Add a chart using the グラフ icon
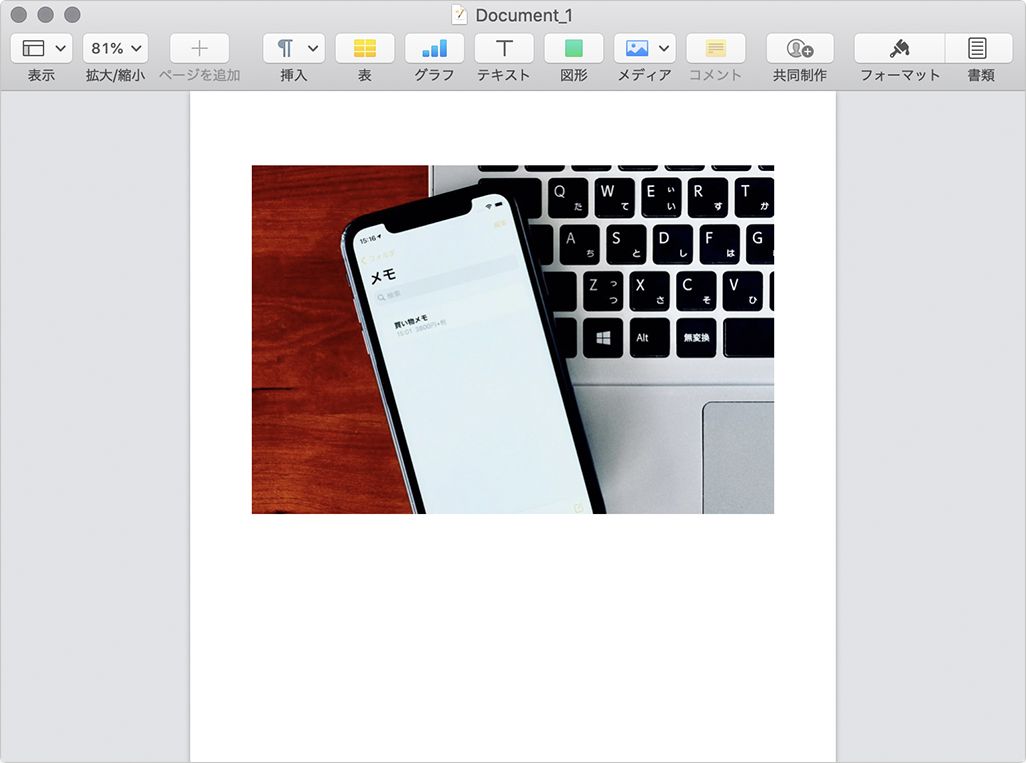The image size is (1026, 763). 434,48
